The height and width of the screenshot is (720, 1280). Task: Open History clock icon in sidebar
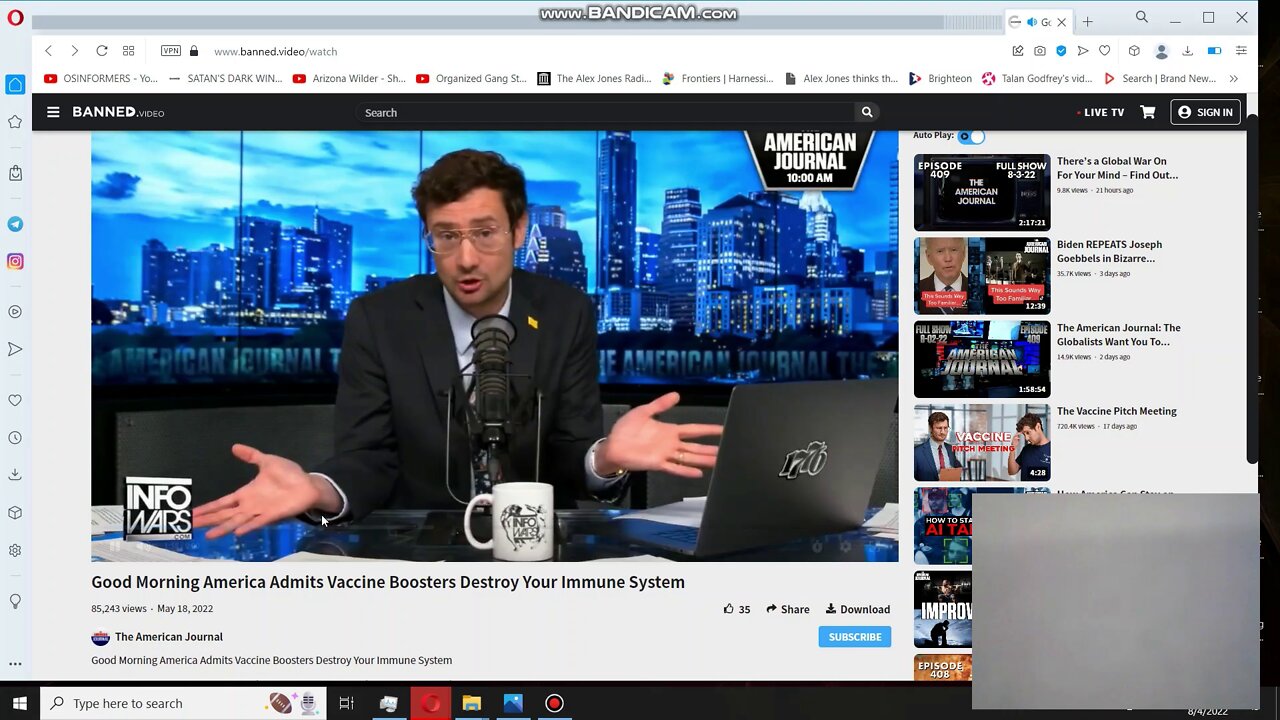(x=15, y=438)
